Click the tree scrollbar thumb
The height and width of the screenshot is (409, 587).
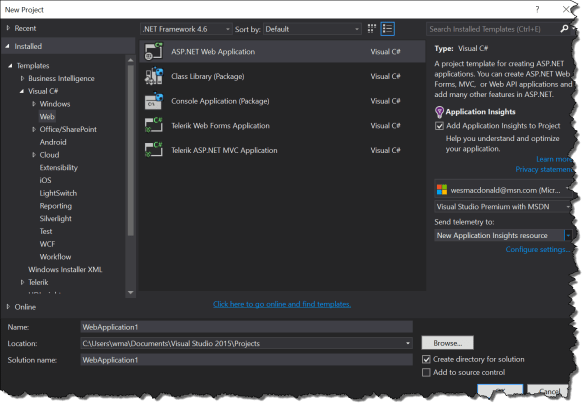coord(131,150)
